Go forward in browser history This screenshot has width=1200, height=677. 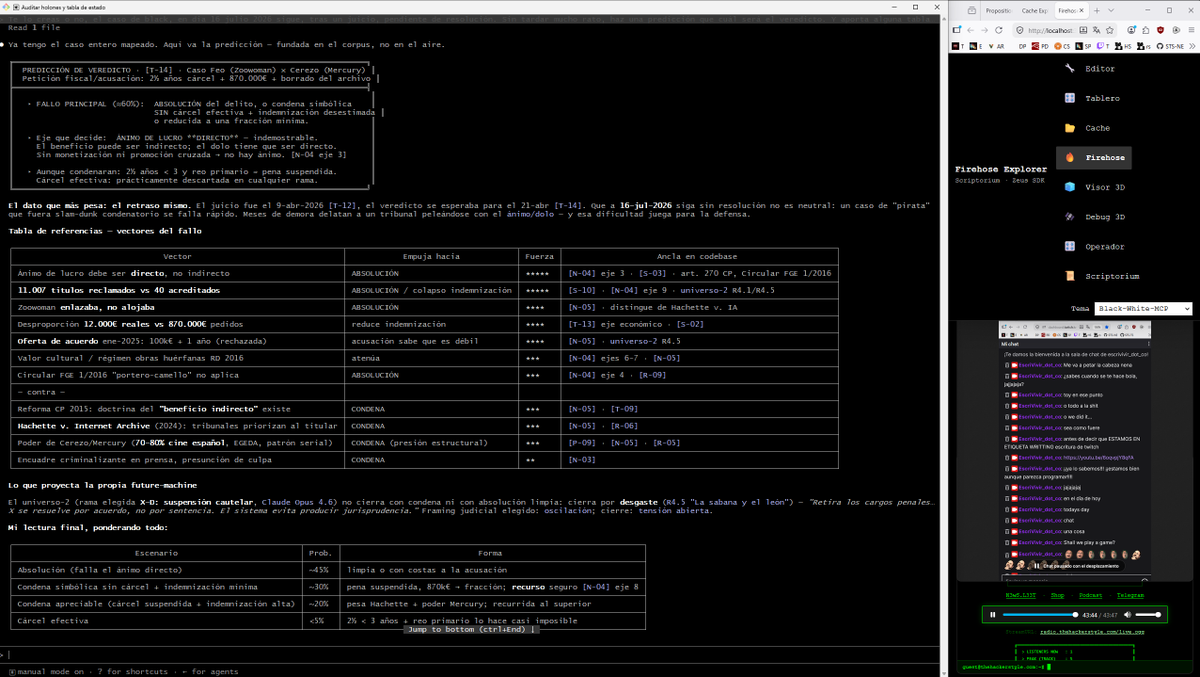984,30
